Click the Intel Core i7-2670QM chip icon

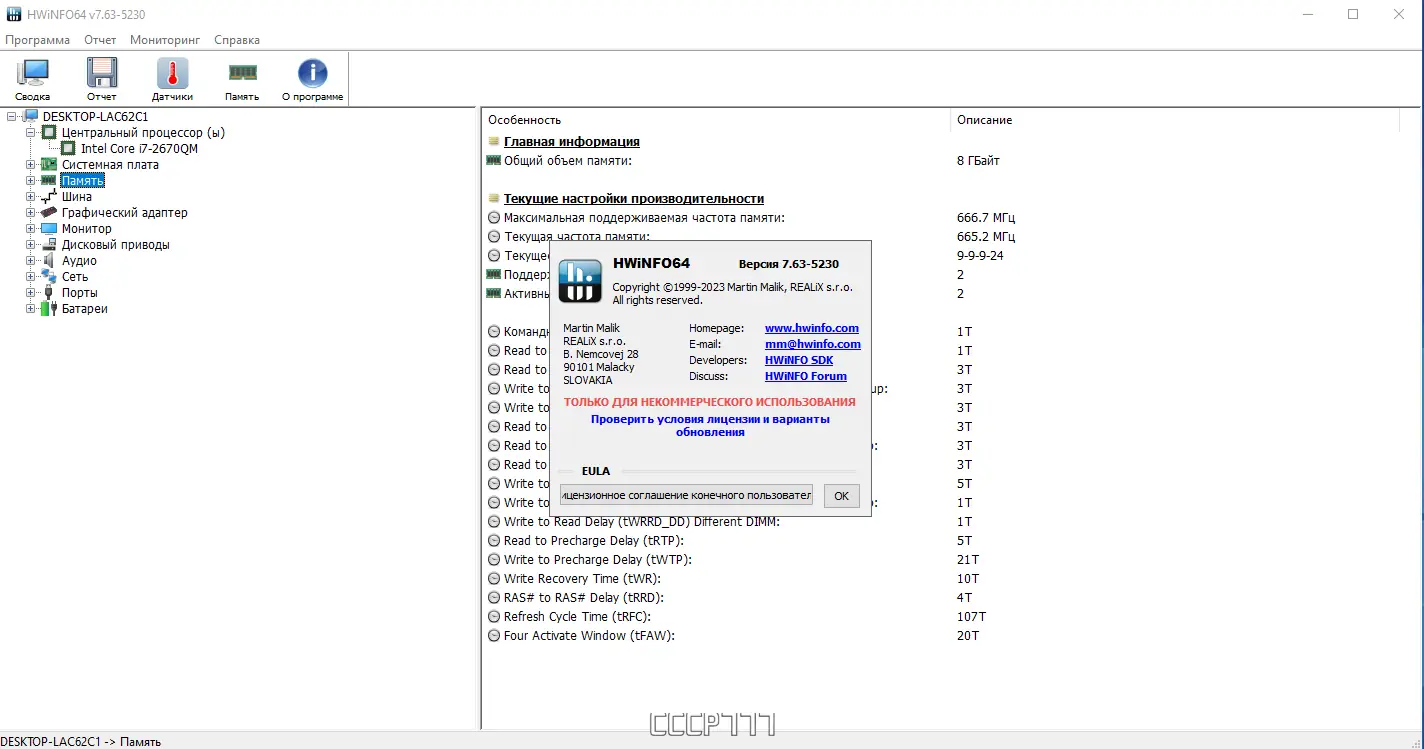[68, 149]
